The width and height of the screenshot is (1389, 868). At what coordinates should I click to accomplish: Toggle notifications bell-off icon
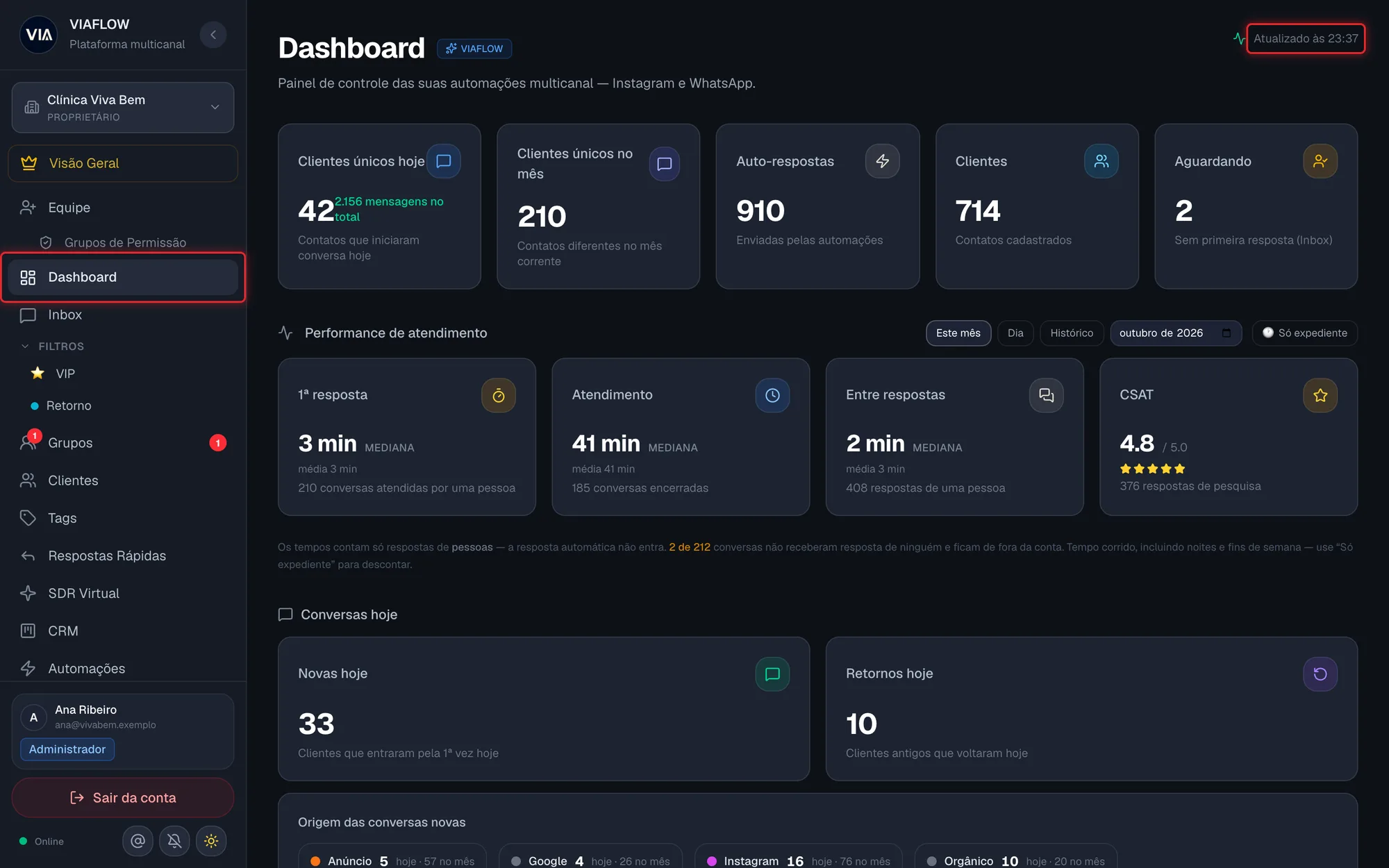[174, 841]
